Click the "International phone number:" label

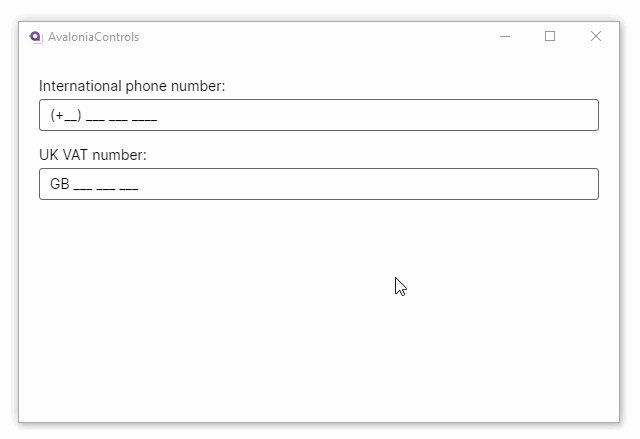point(132,86)
